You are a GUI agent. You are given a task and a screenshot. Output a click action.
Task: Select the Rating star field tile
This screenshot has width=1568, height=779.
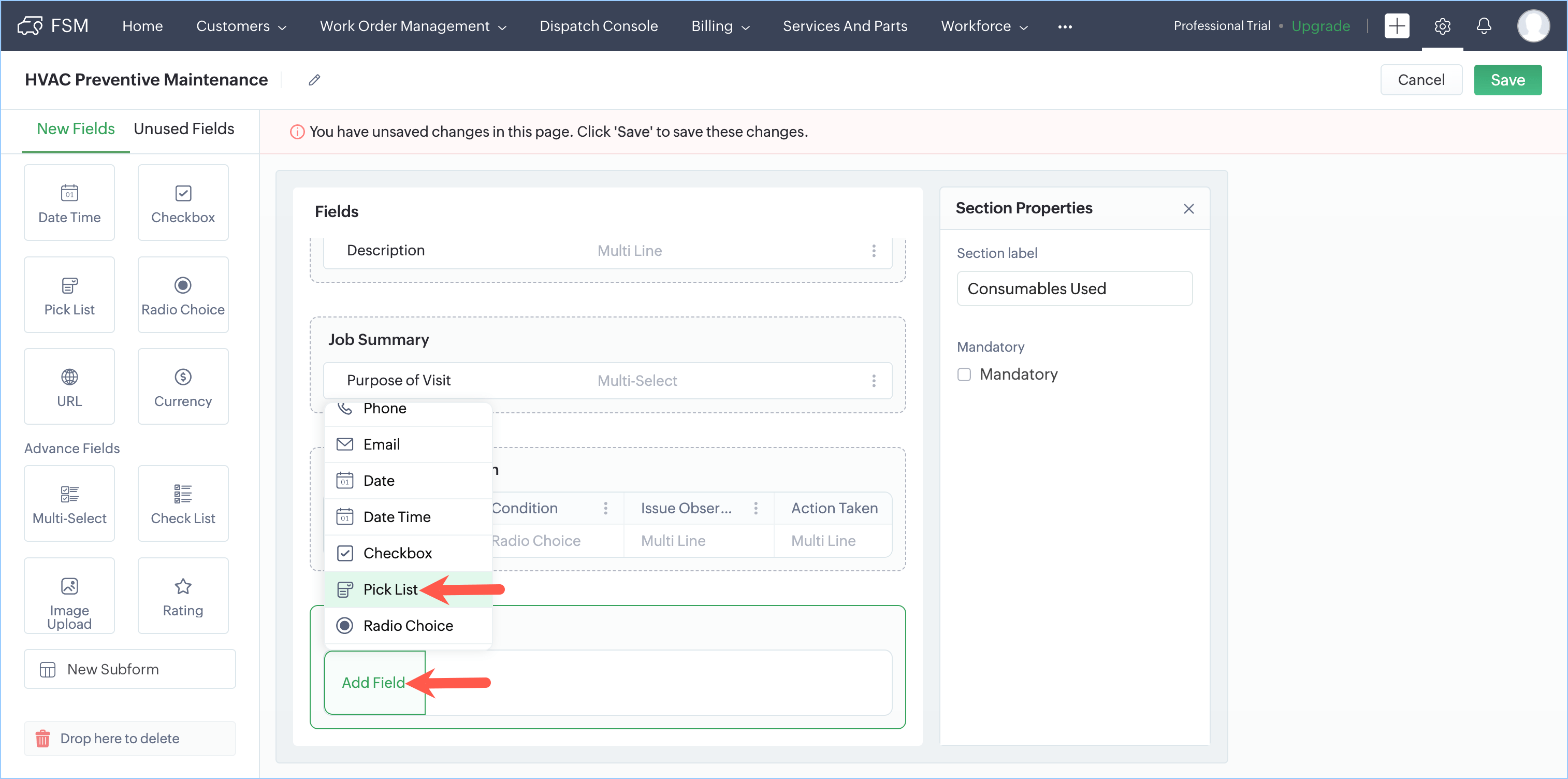183,596
